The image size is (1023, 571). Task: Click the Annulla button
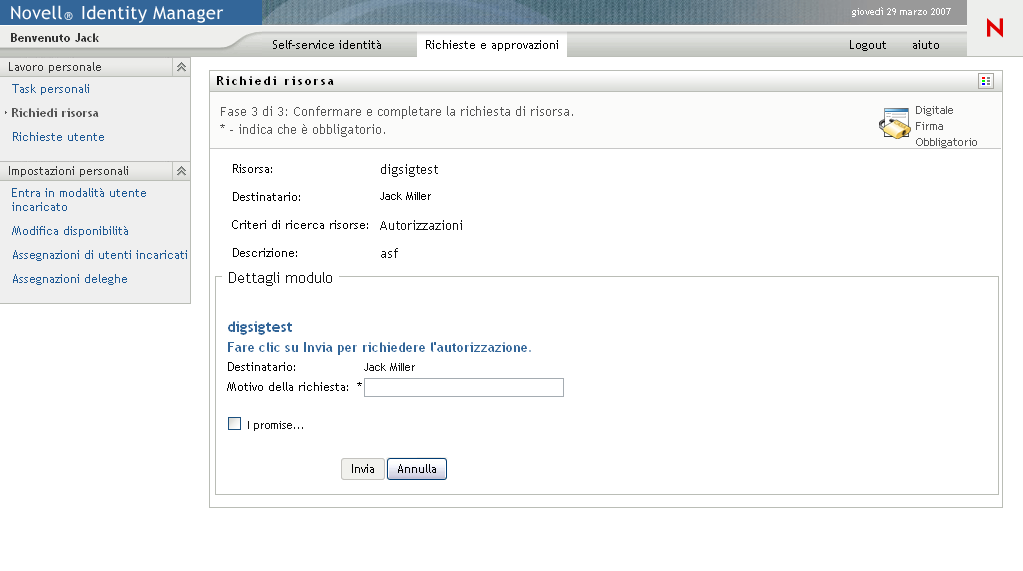(x=417, y=469)
